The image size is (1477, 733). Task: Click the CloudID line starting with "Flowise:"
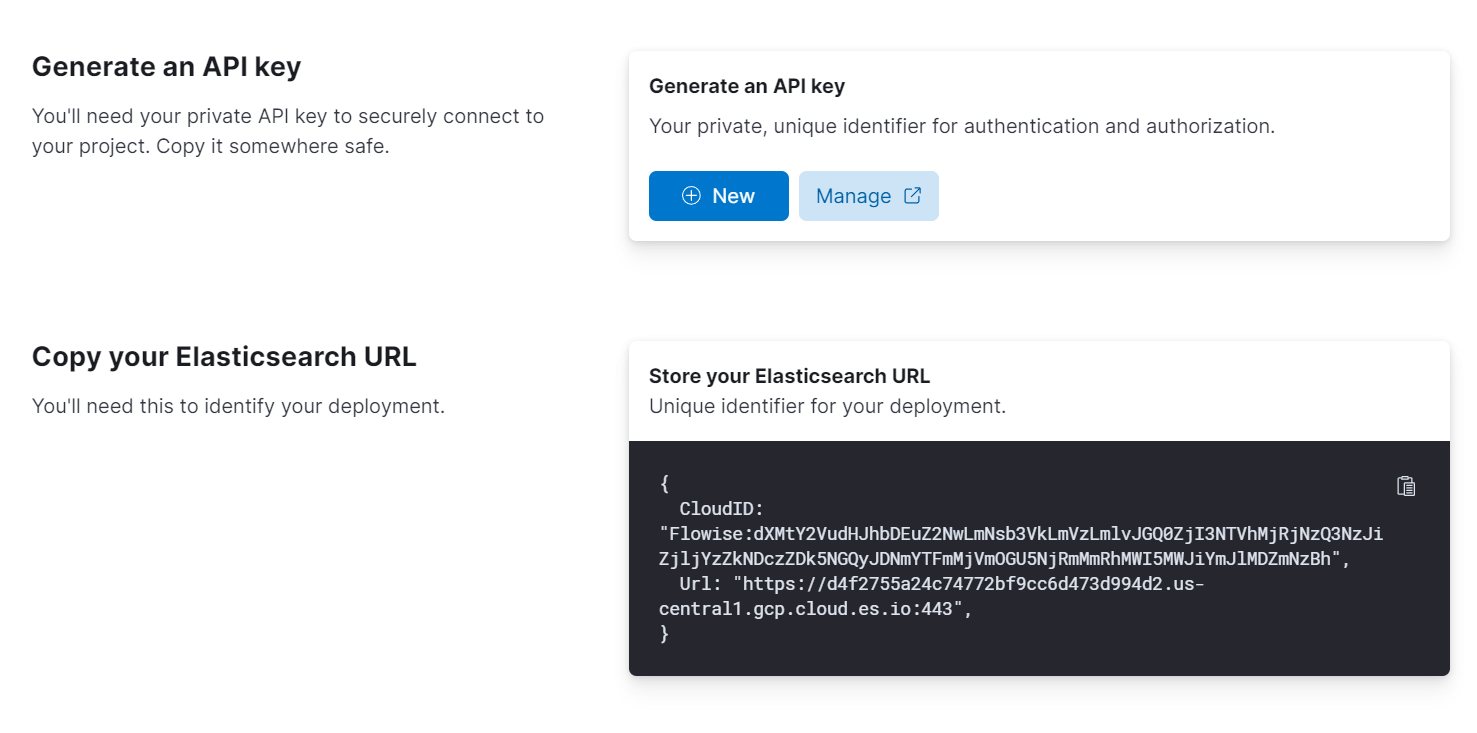[x=1020, y=534]
